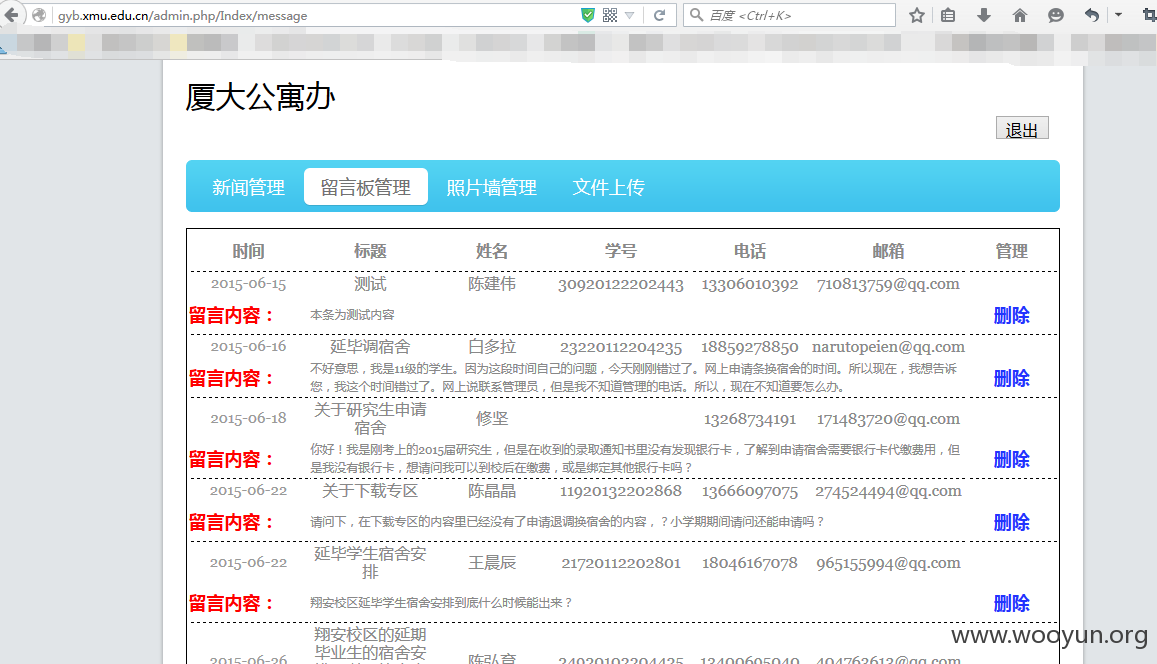Screen dimensions: 1157x664
Task: Click the 管理 column header
Action: tap(1012, 251)
